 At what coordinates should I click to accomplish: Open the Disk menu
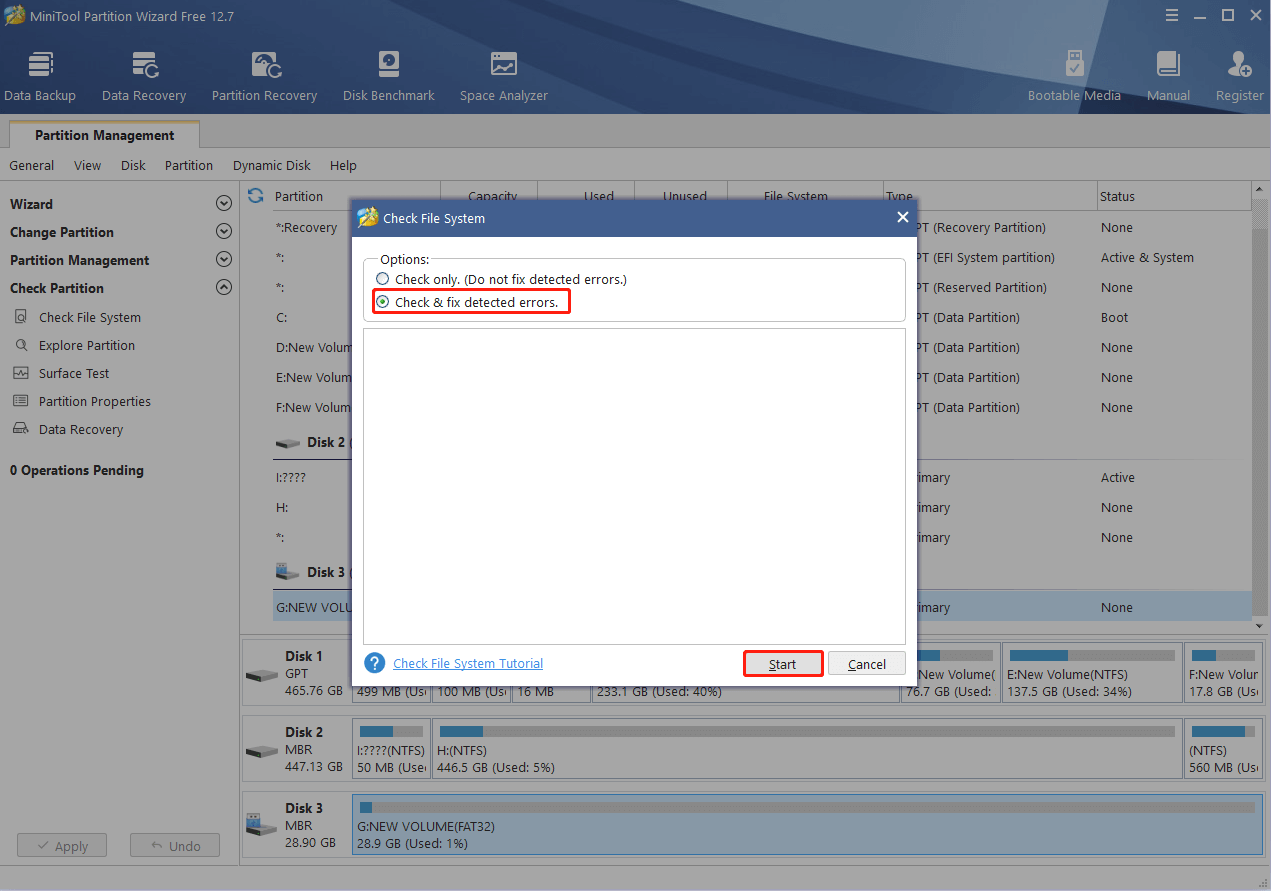coord(133,165)
